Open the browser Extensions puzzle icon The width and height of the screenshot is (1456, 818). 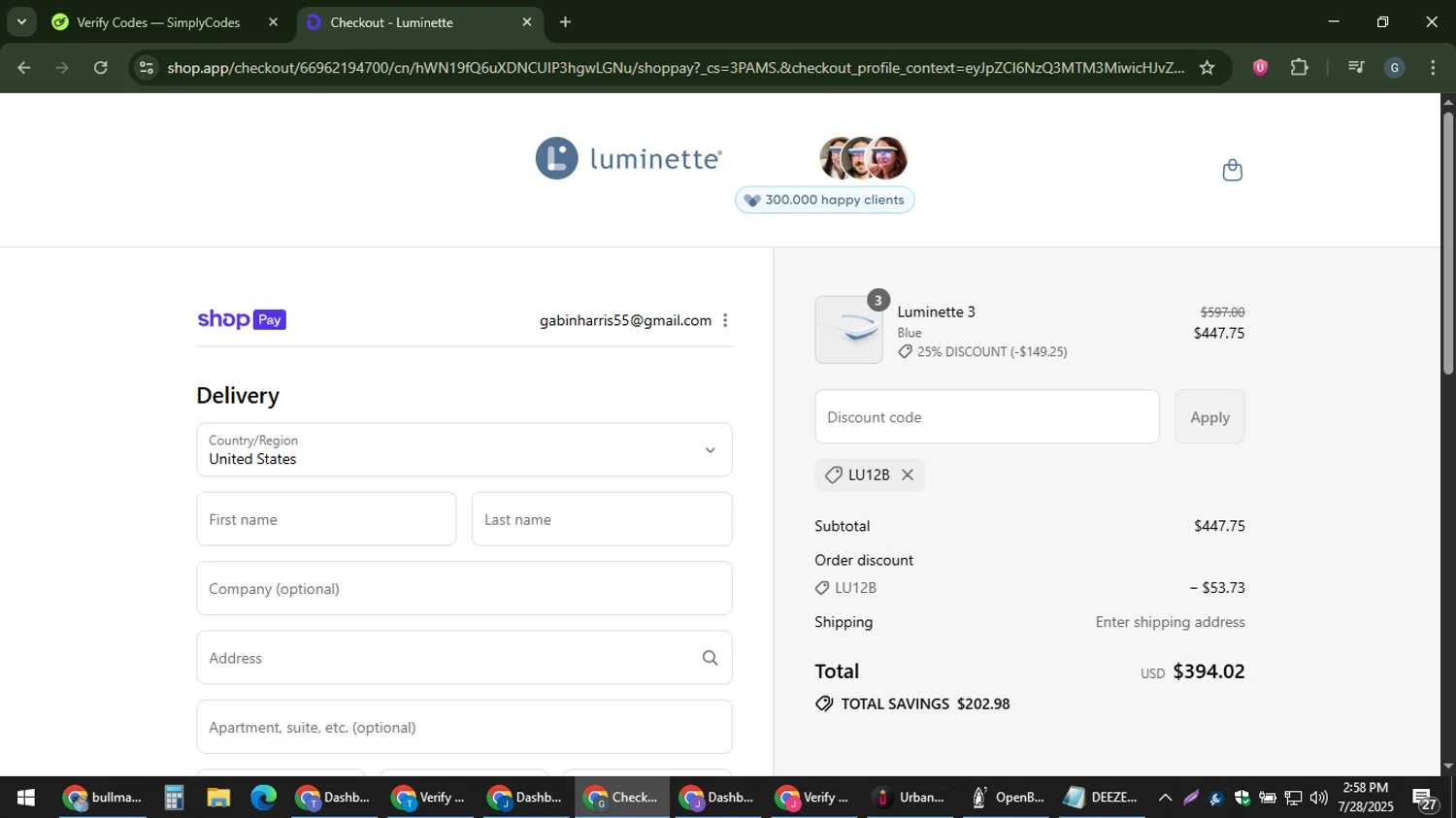point(1299,67)
